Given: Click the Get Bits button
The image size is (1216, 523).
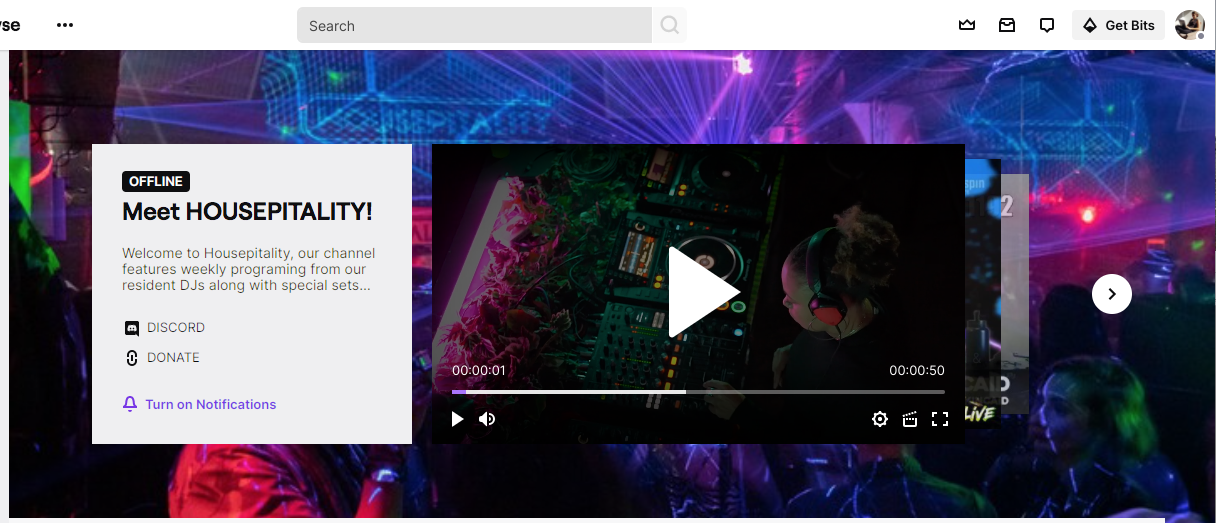Looking at the screenshot, I should pos(1118,25).
